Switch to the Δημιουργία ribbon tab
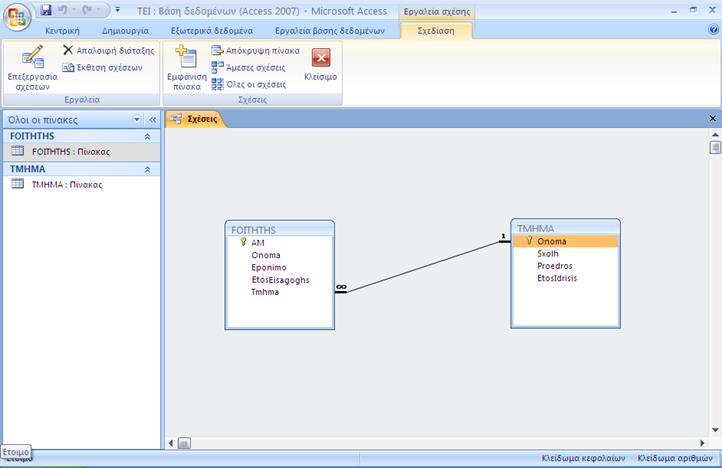Screen dimensions: 722x468 (x=125, y=31)
